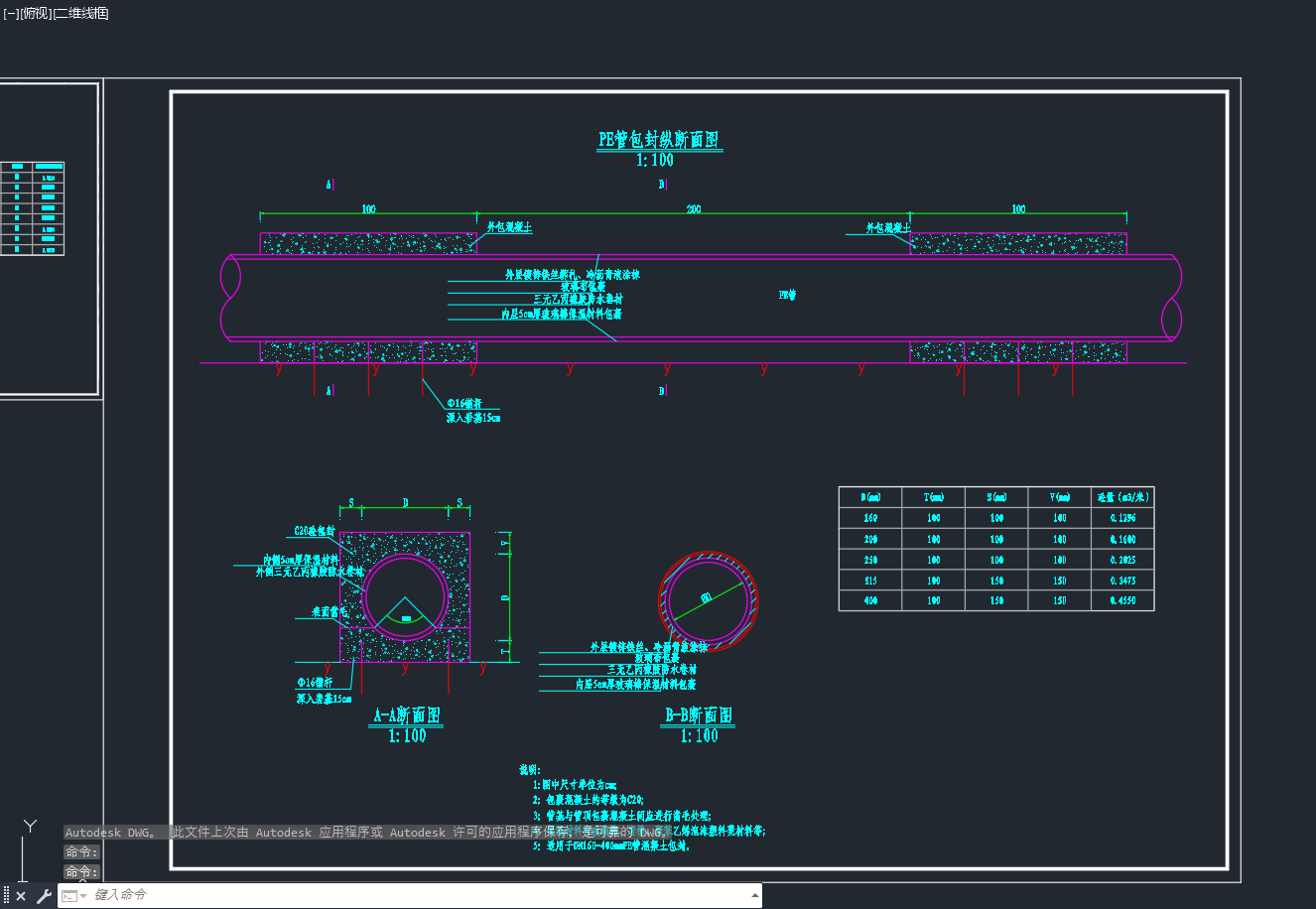Screen dimensions: 1316x909
Task: Select the PE管包封纵断面图 drawing title
Action: point(659,140)
